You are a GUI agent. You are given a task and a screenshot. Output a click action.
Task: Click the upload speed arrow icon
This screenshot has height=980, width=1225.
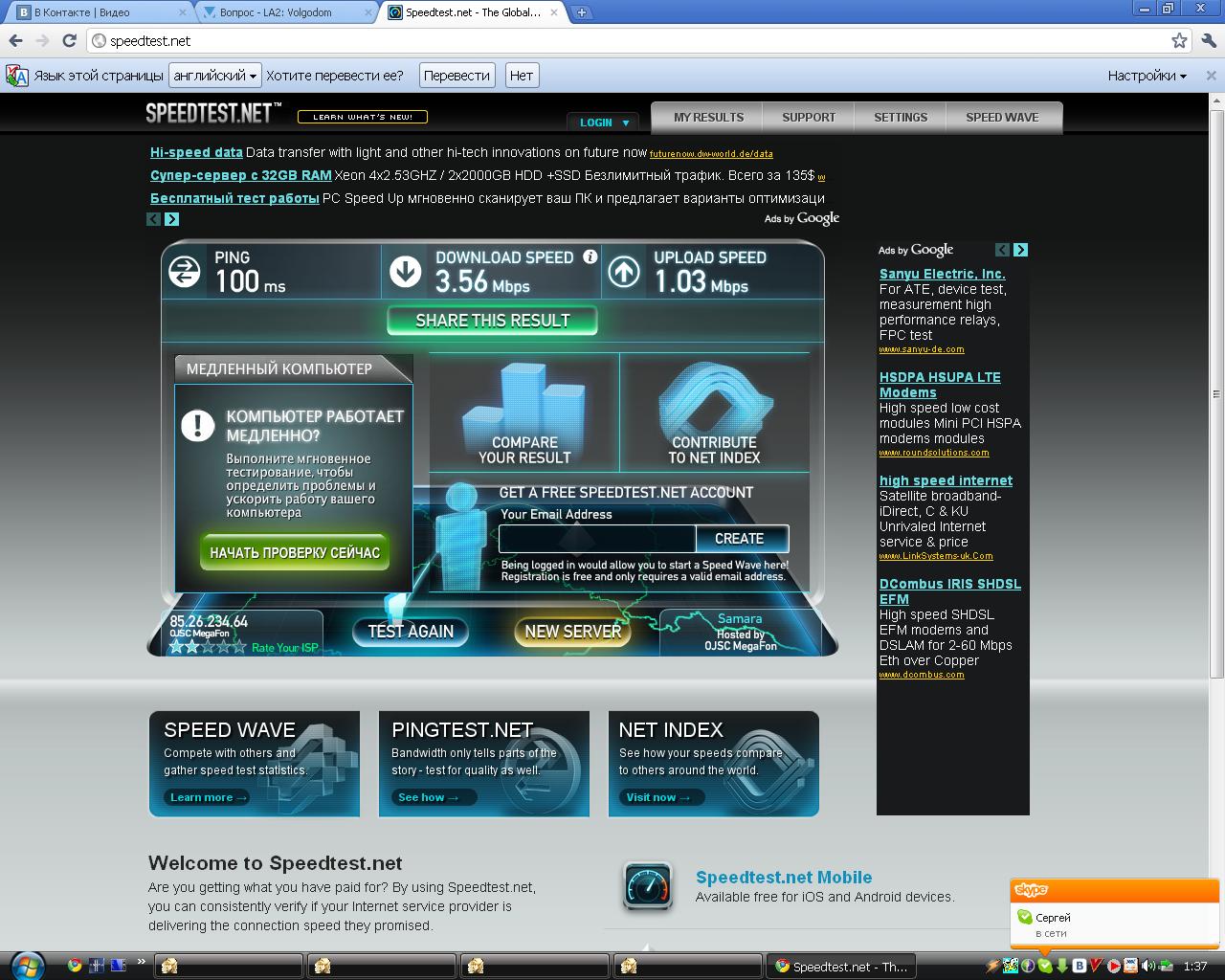(x=624, y=272)
